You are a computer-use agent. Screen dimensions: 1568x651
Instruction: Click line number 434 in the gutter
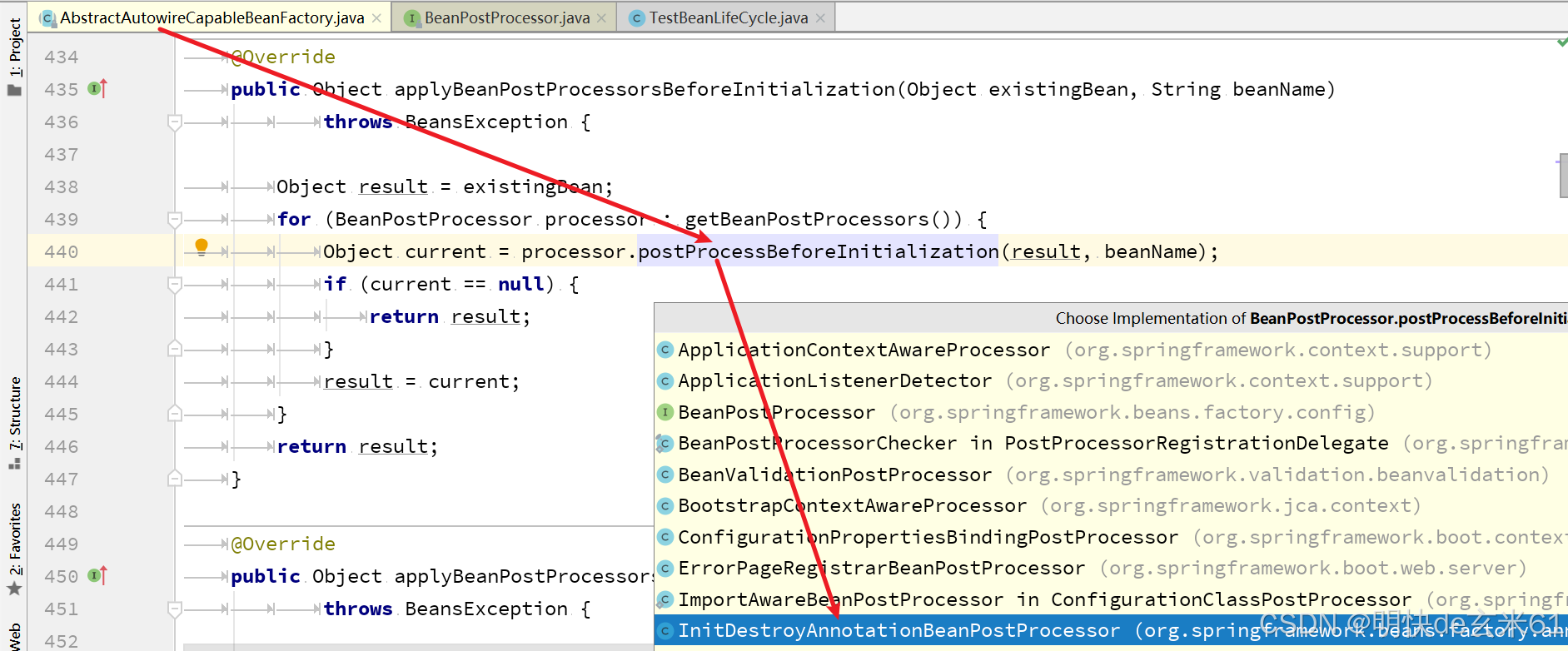tap(61, 57)
